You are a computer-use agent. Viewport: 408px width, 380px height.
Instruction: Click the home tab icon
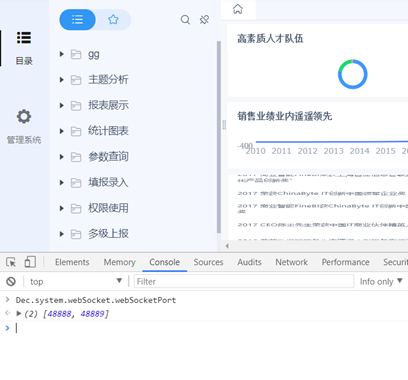238,9
